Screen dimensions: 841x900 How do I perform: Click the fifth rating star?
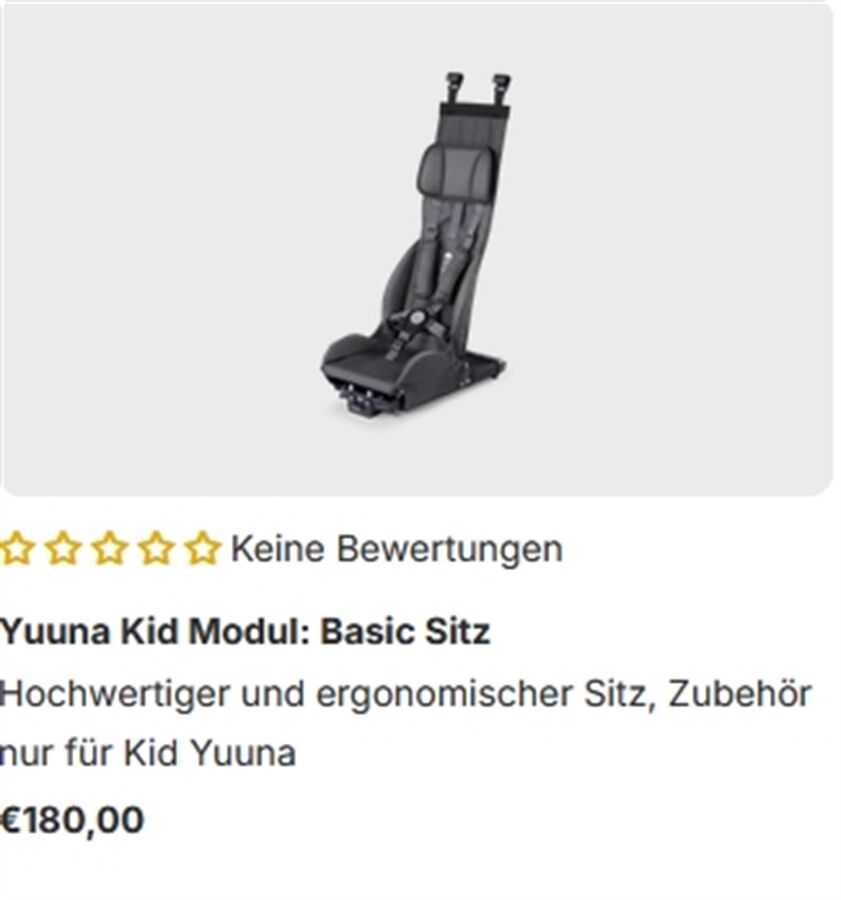(202, 549)
